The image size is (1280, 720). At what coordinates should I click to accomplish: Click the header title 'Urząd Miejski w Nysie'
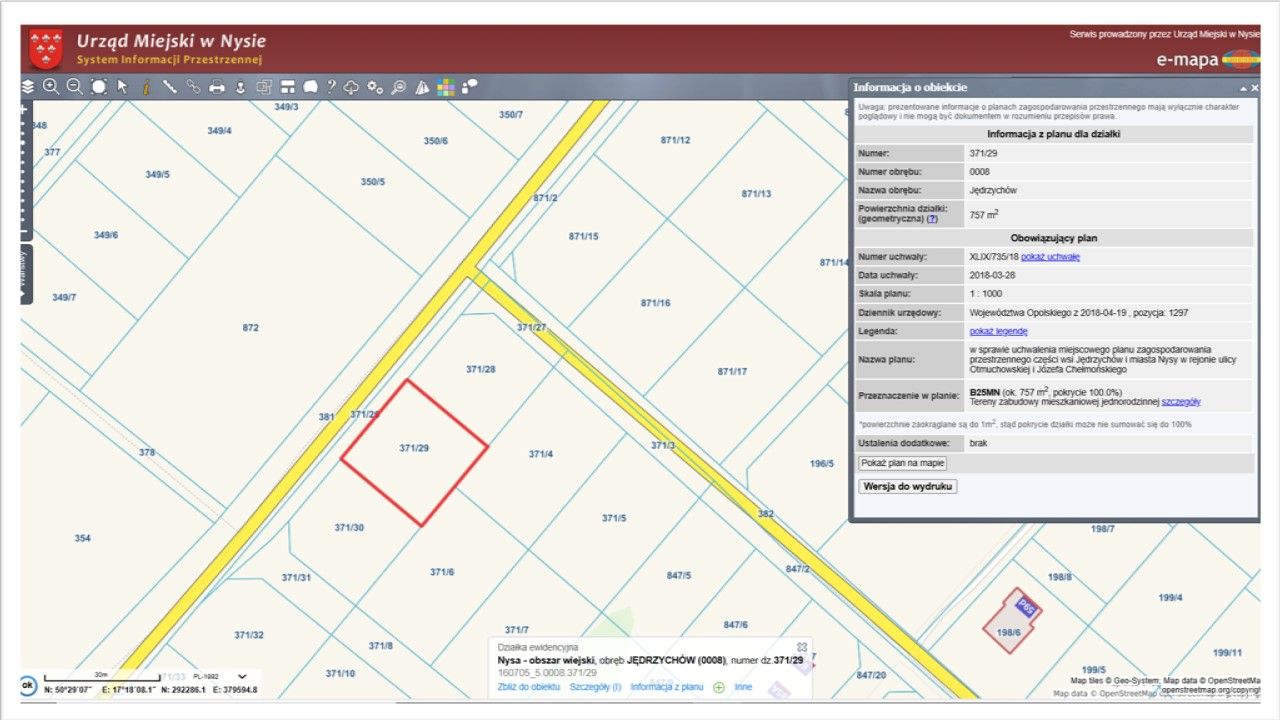(x=171, y=41)
